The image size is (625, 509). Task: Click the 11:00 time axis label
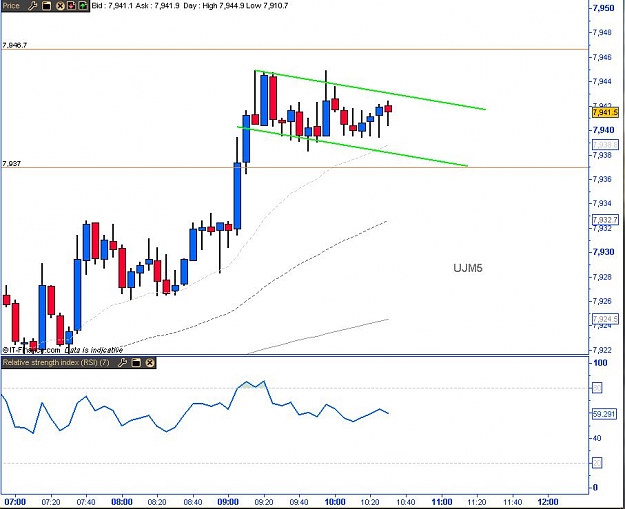[x=442, y=501]
